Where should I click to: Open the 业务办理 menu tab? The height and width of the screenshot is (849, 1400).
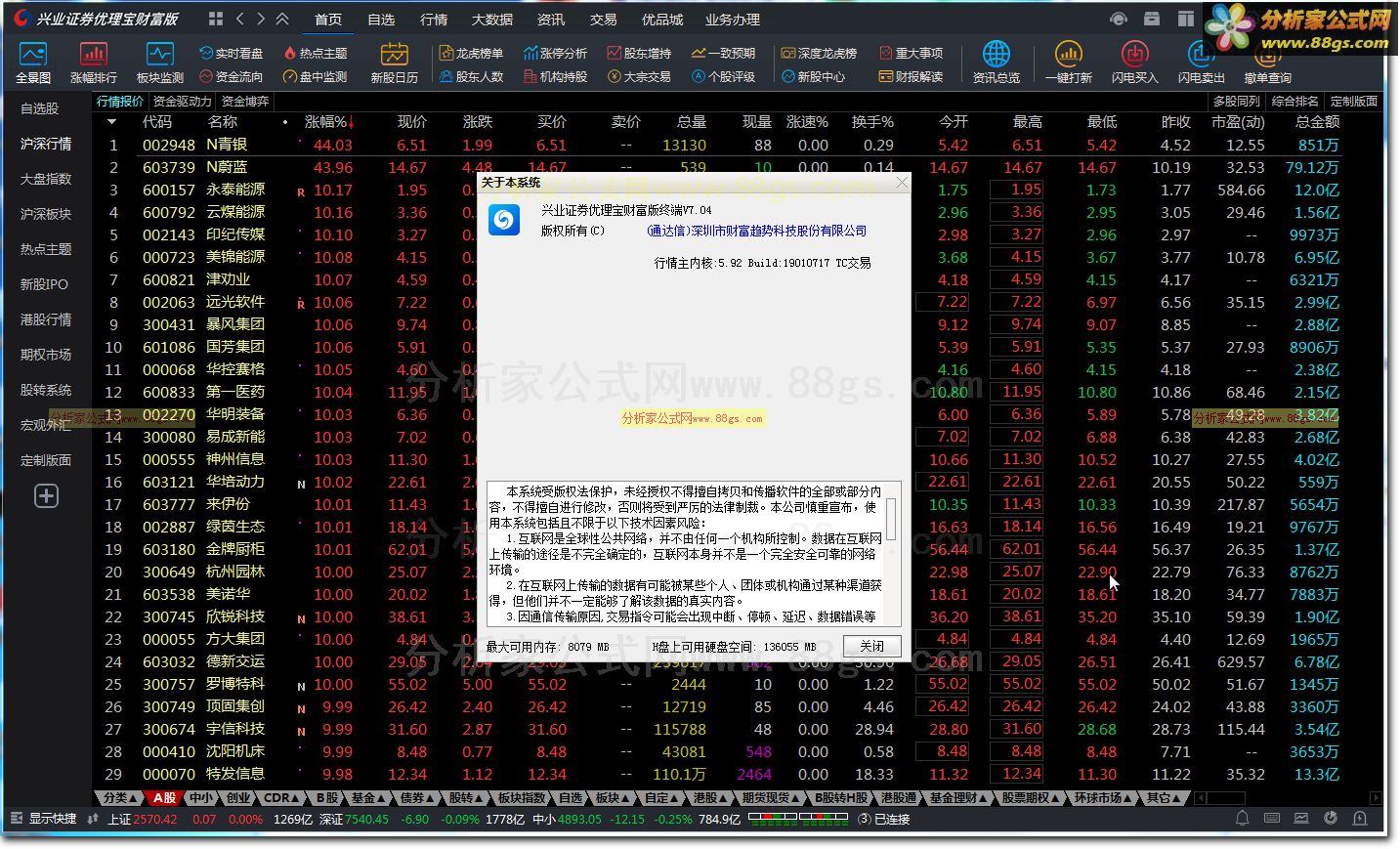(x=732, y=20)
